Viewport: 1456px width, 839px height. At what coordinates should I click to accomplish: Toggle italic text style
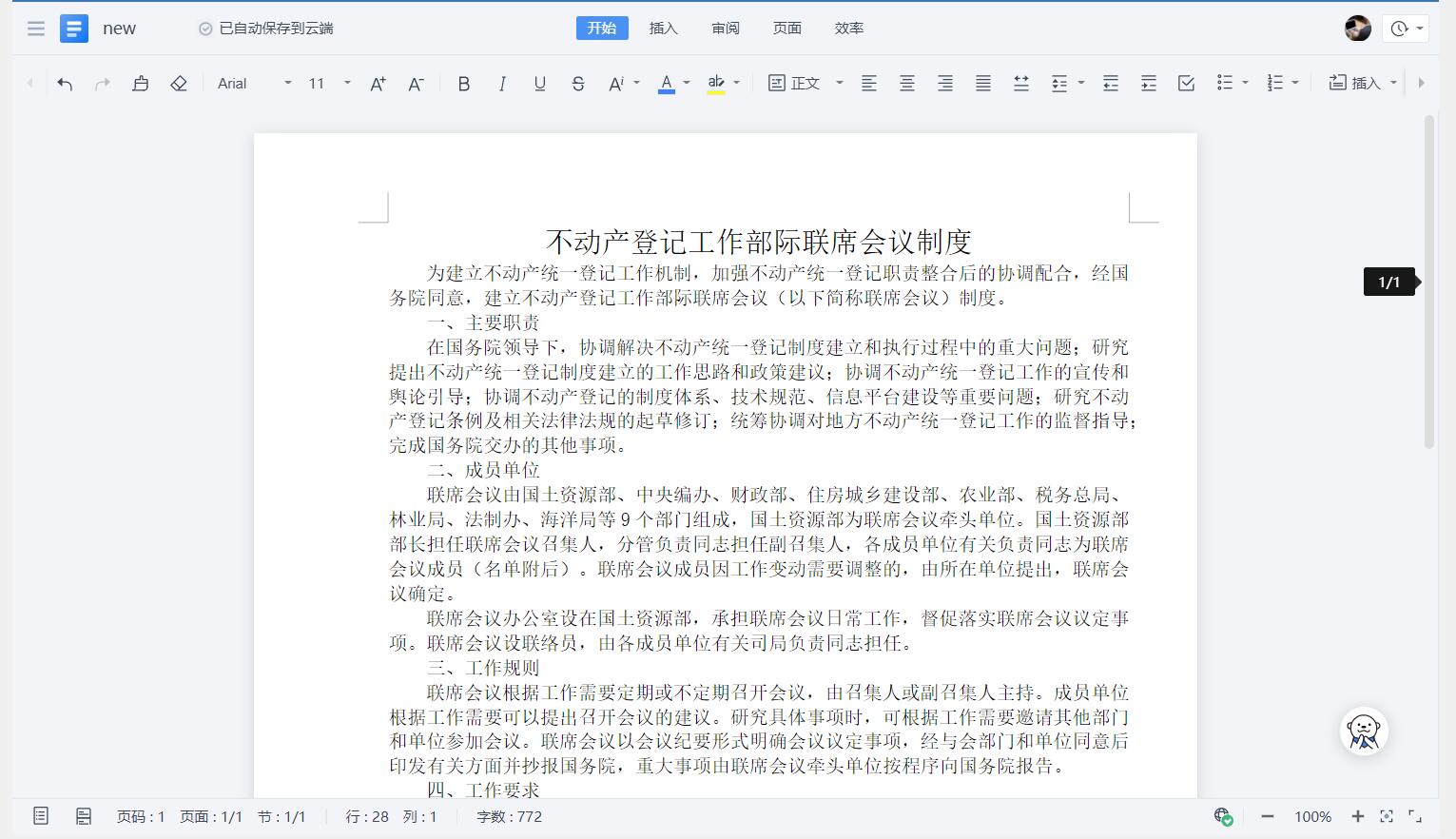coord(501,84)
